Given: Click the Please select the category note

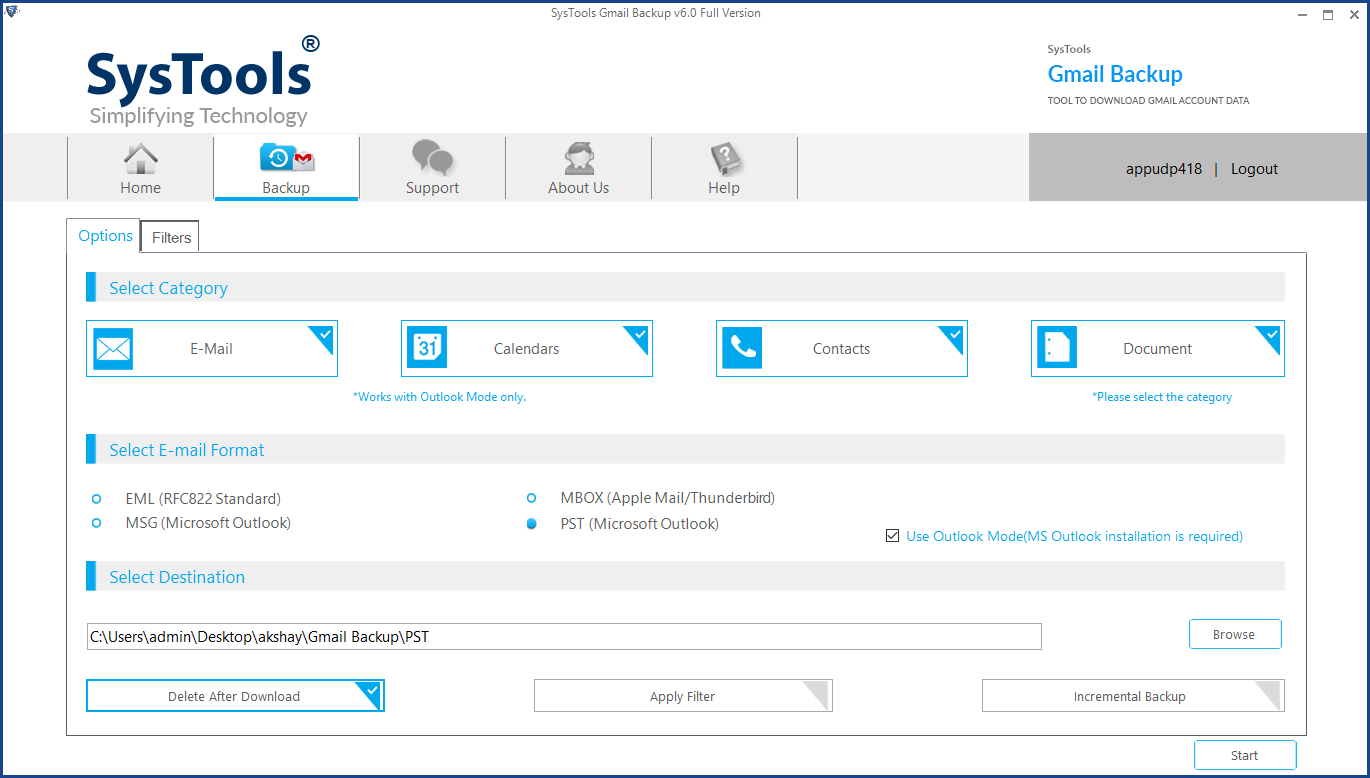Looking at the screenshot, I should pos(1162,397).
